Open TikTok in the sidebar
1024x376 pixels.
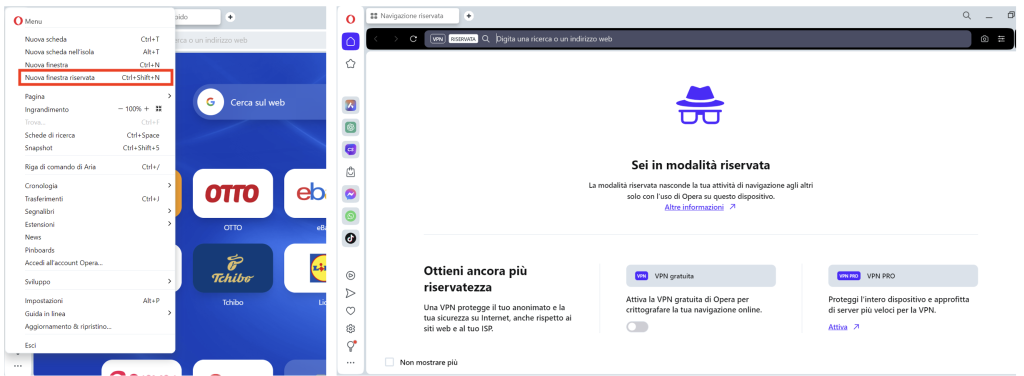tap(351, 238)
